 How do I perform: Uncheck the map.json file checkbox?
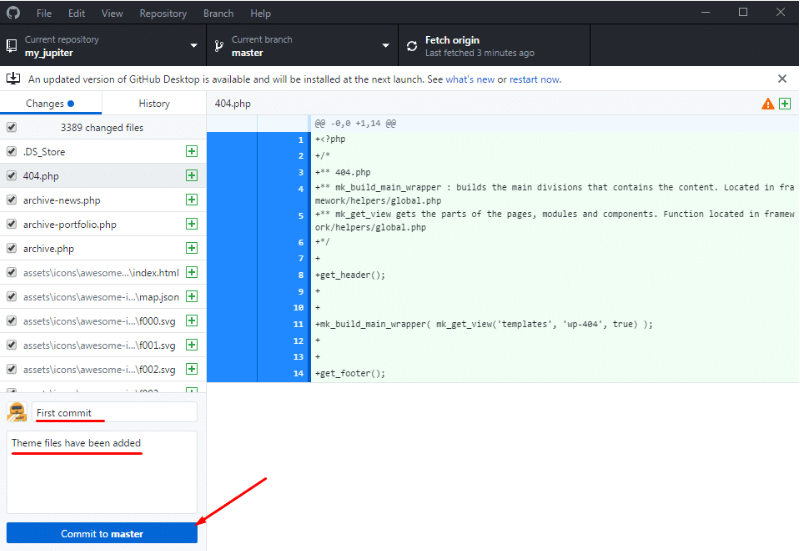pyautogui.click(x=11, y=296)
